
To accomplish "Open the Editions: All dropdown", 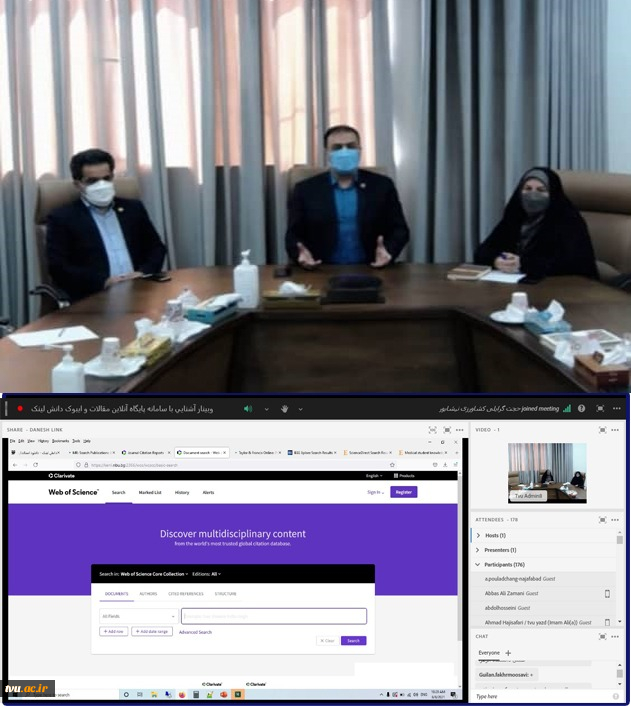I will tap(206, 574).
